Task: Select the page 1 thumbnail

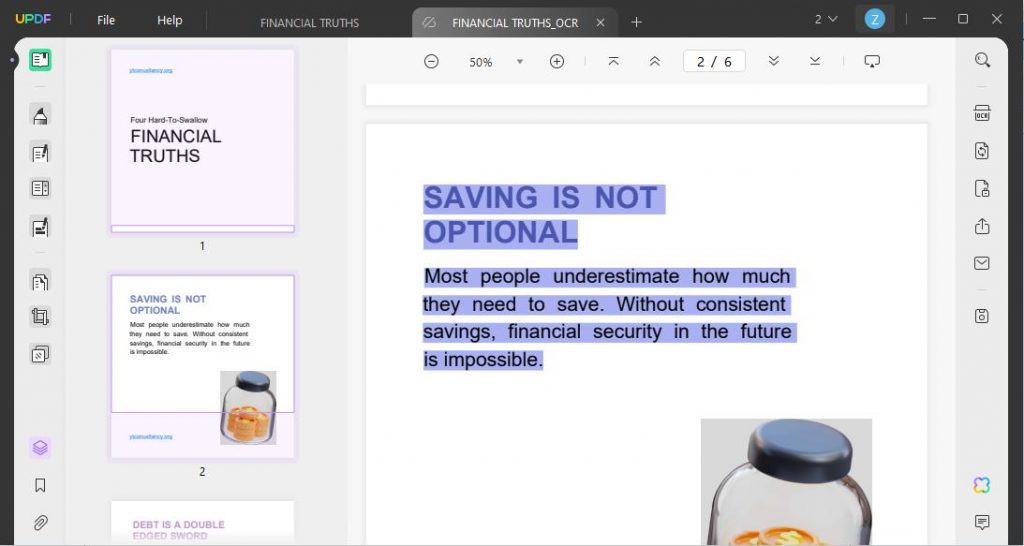Action: (x=202, y=141)
